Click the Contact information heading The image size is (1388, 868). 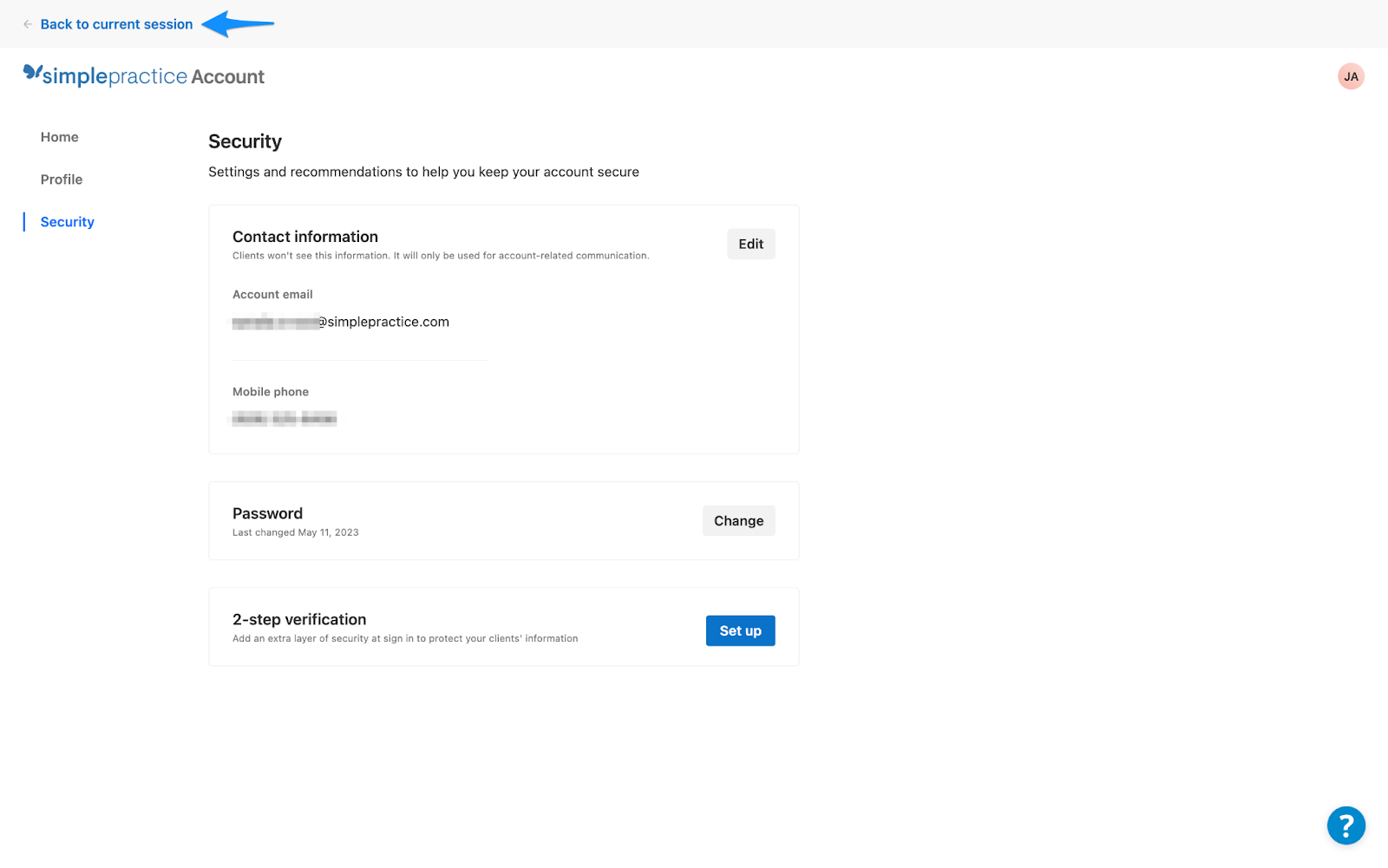coord(305,237)
